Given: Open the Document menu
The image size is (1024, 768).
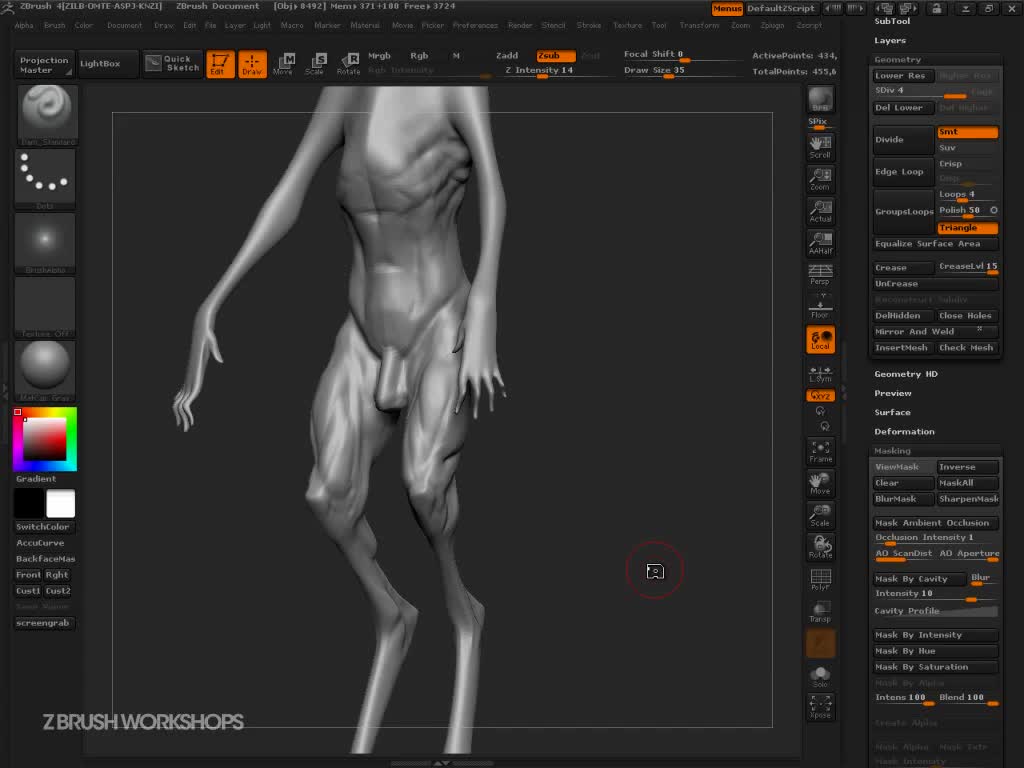Looking at the screenshot, I should coord(124,25).
